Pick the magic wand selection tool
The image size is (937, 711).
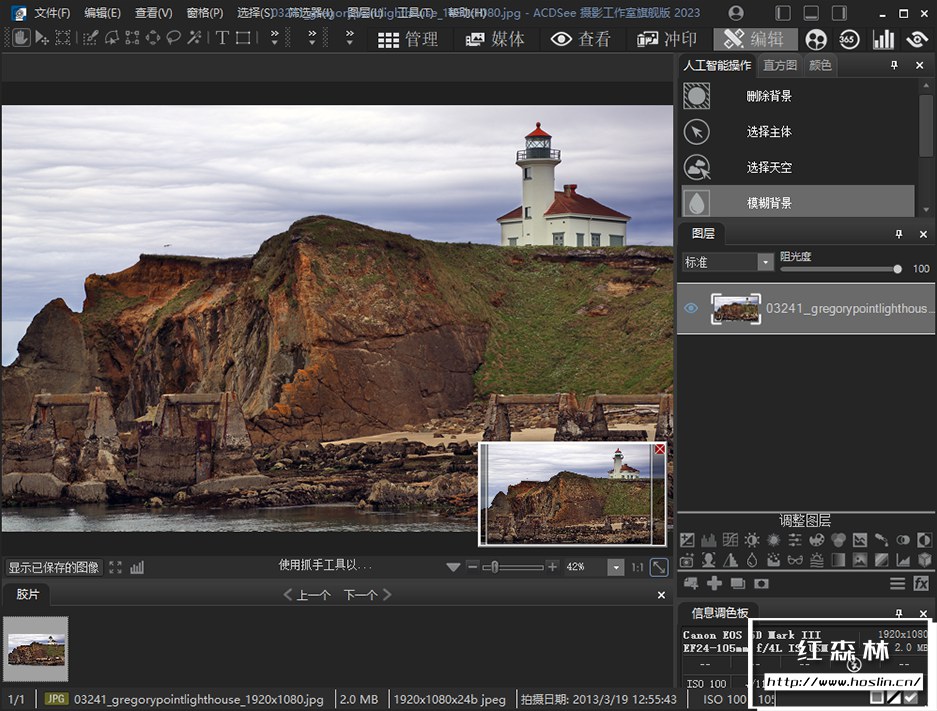(194, 38)
